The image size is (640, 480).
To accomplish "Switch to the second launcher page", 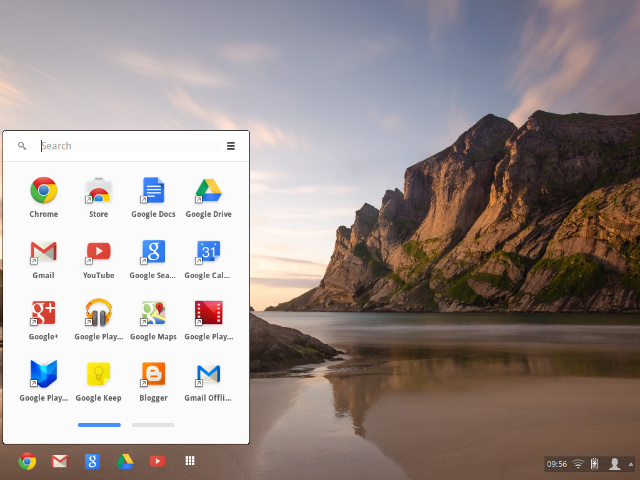I will [x=153, y=425].
